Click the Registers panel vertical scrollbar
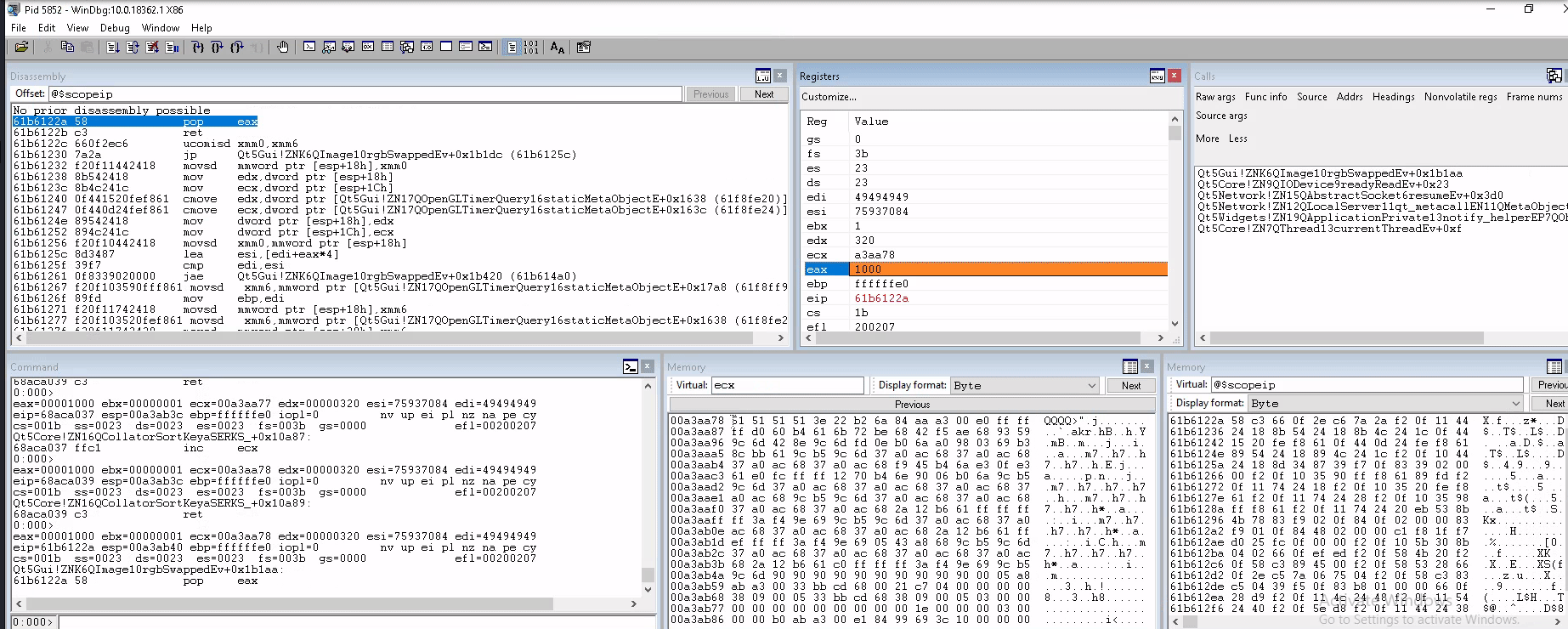The image size is (1568, 629). tap(1175, 221)
